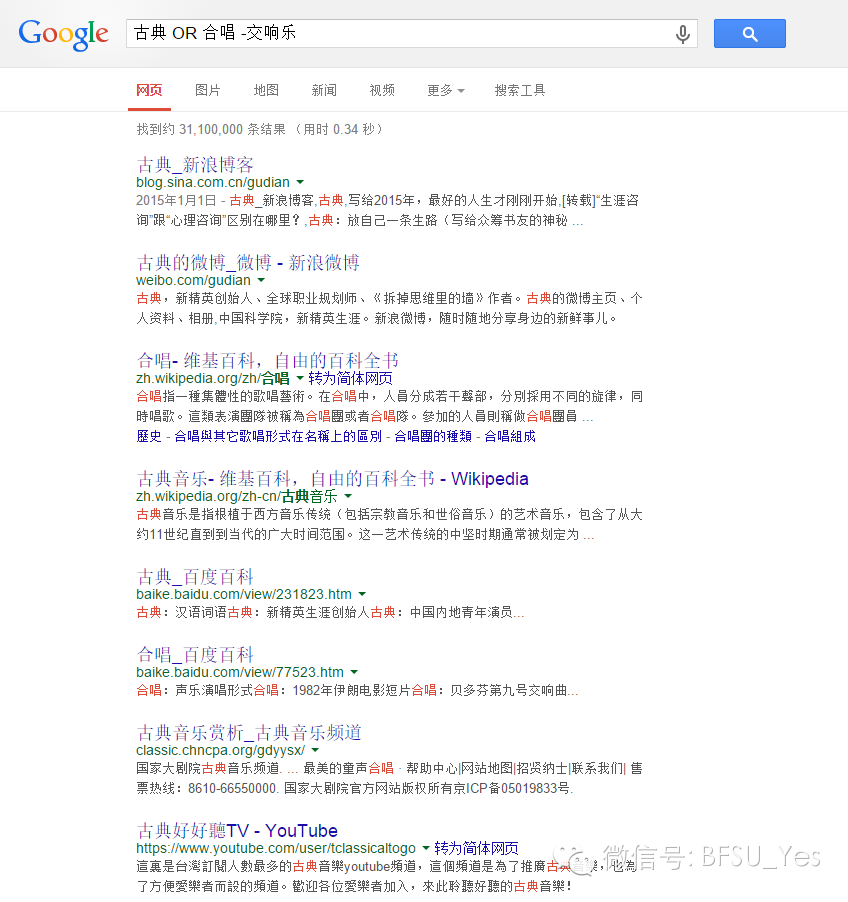
Task: Click the blog.sina.com.cn/gudian URL text
Action: coord(213,182)
